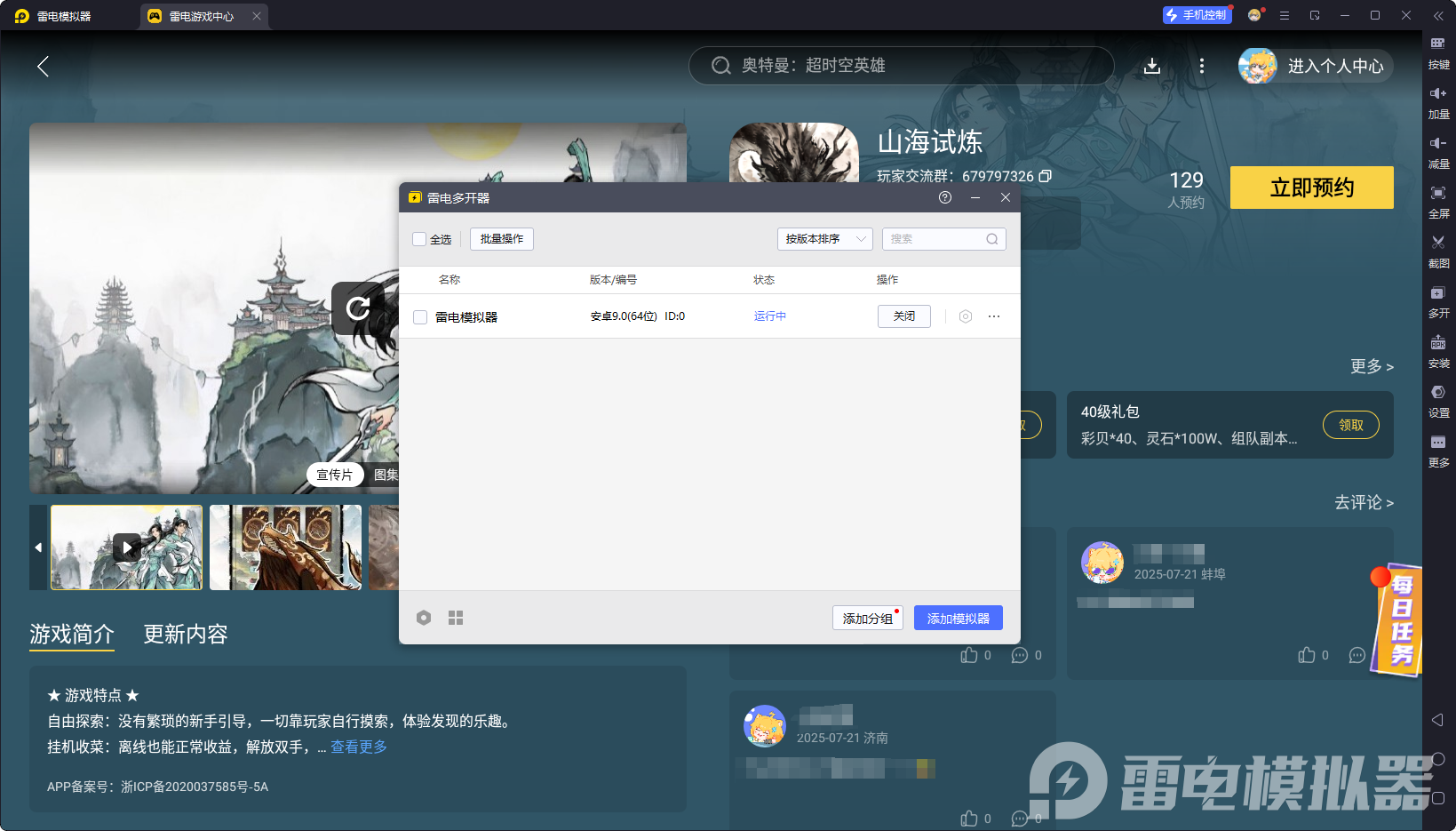The image size is (1456, 831).
Task: Copy the player group number icon
Action: (x=1046, y=176)
